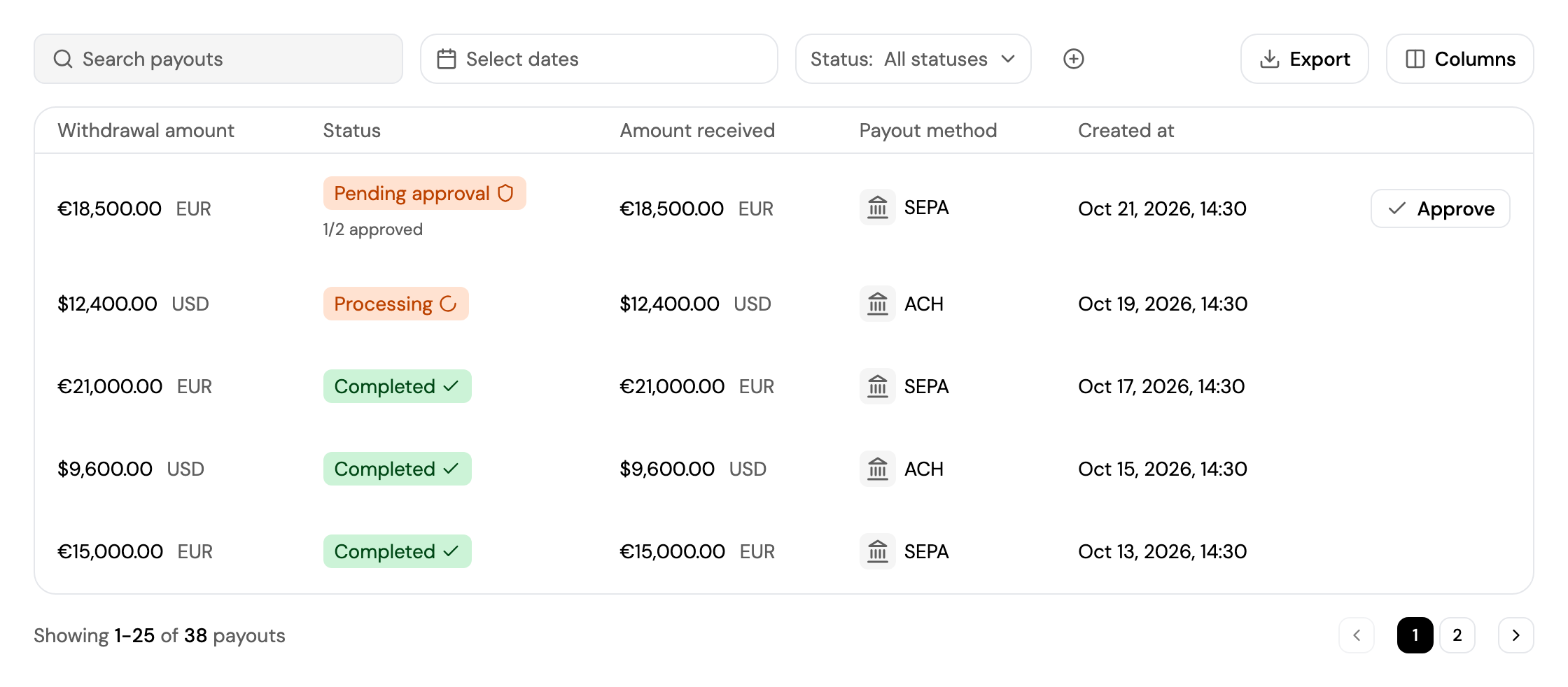Click Completed badge in $9,600.00 row
Viewport: 1568px width, 687px height.
pyautogui.click(x=397, y=469)
